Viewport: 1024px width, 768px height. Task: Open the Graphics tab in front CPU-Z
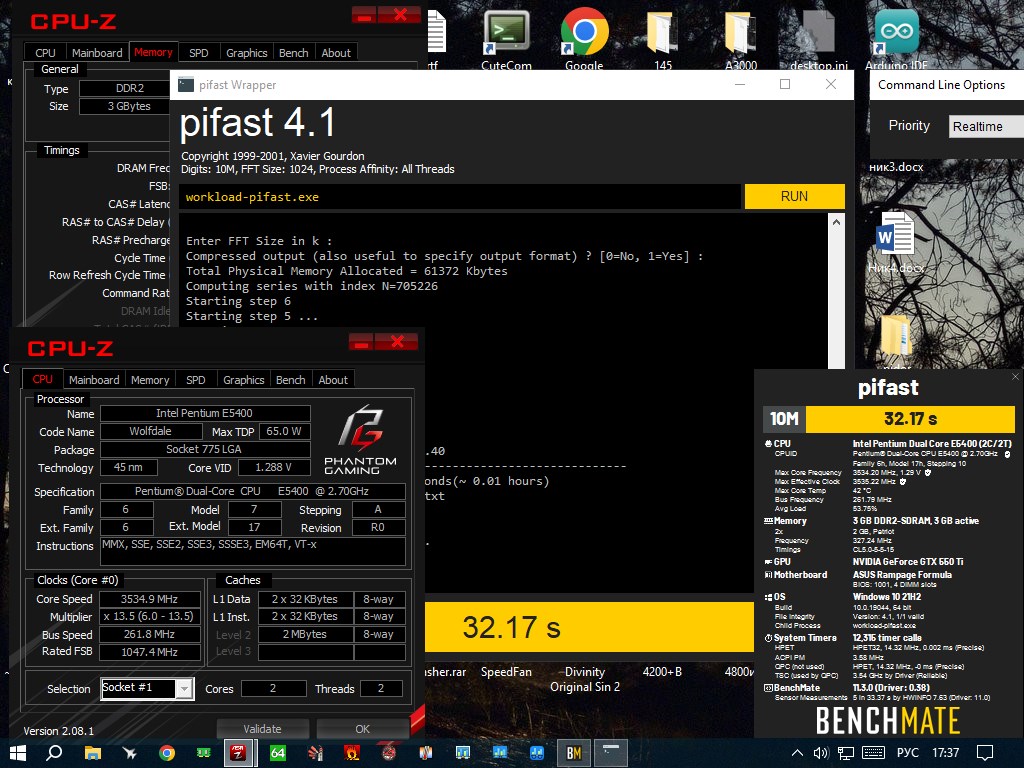point(244,379)
